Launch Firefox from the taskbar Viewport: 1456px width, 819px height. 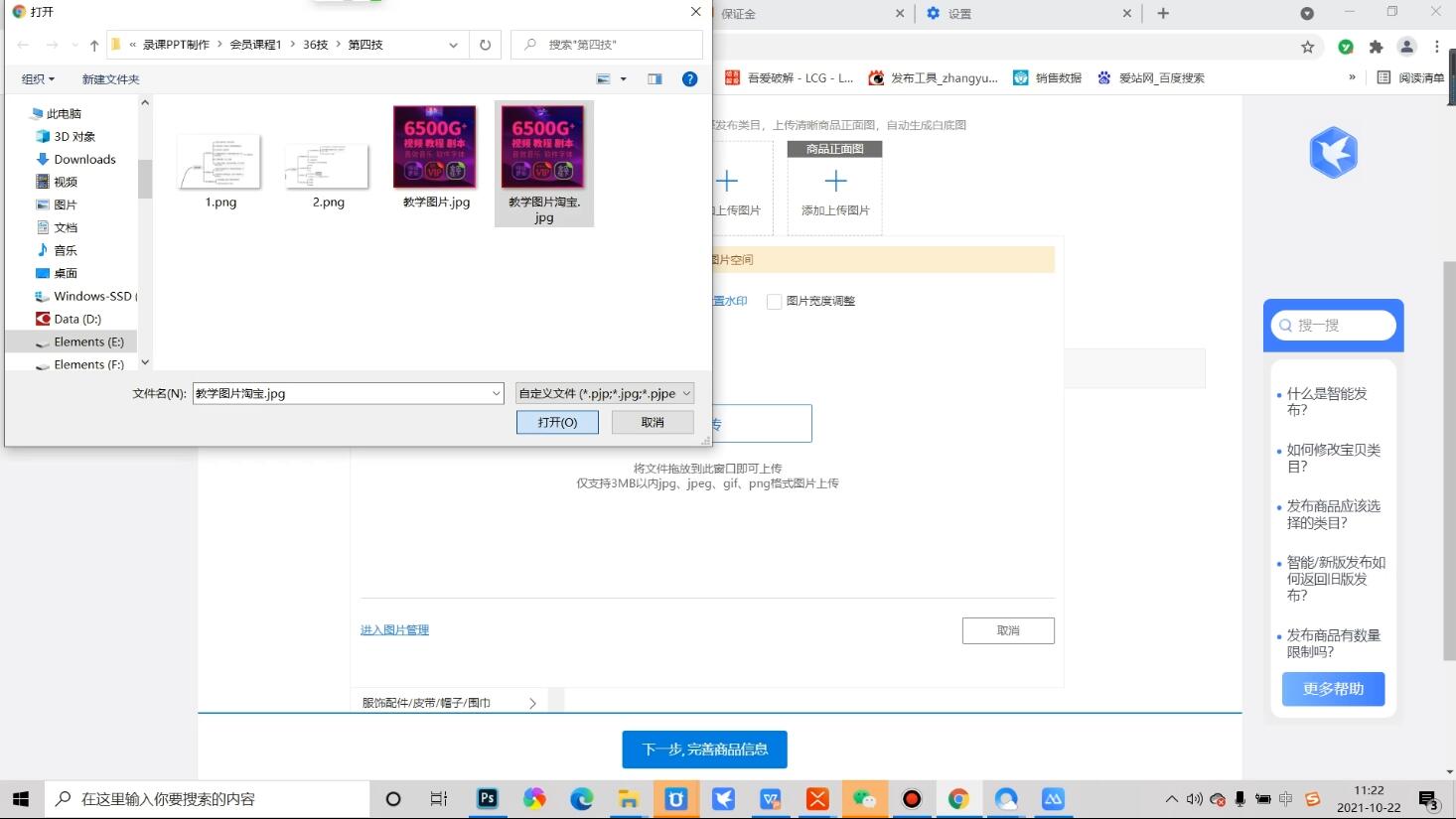[x=534, y=798]
